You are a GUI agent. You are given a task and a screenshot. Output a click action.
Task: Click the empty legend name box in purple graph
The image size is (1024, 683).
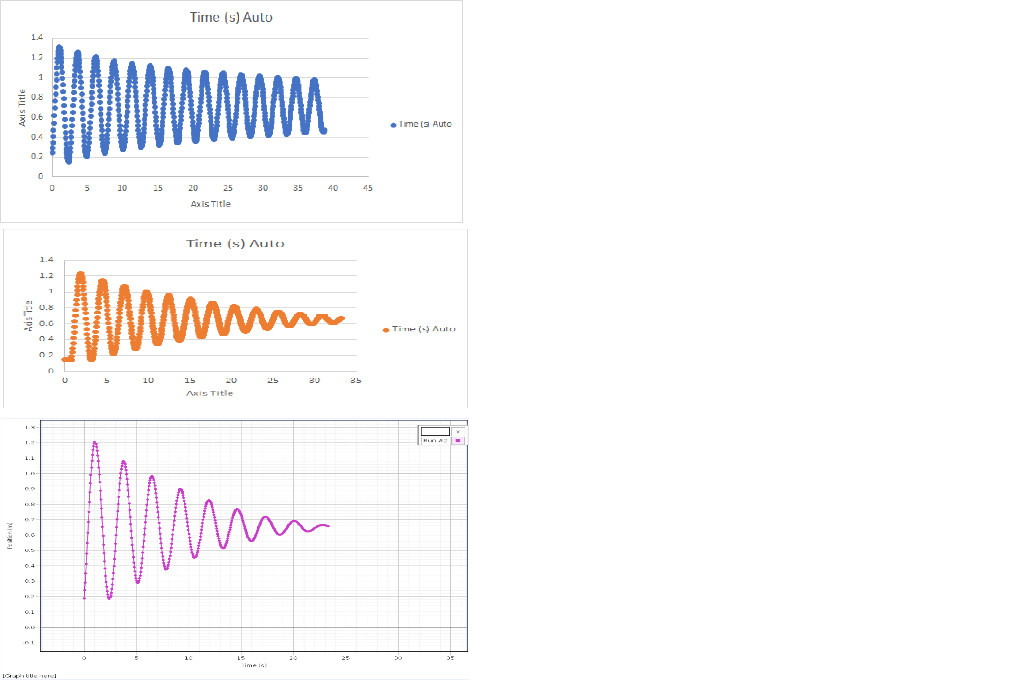tap(435, 432)
